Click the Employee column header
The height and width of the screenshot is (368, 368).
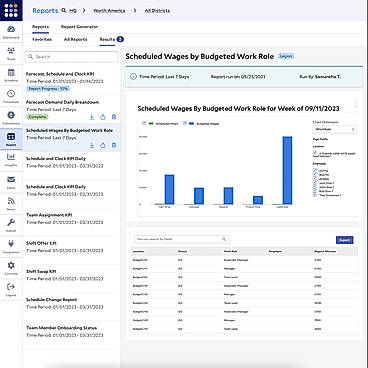coord(275,251)
